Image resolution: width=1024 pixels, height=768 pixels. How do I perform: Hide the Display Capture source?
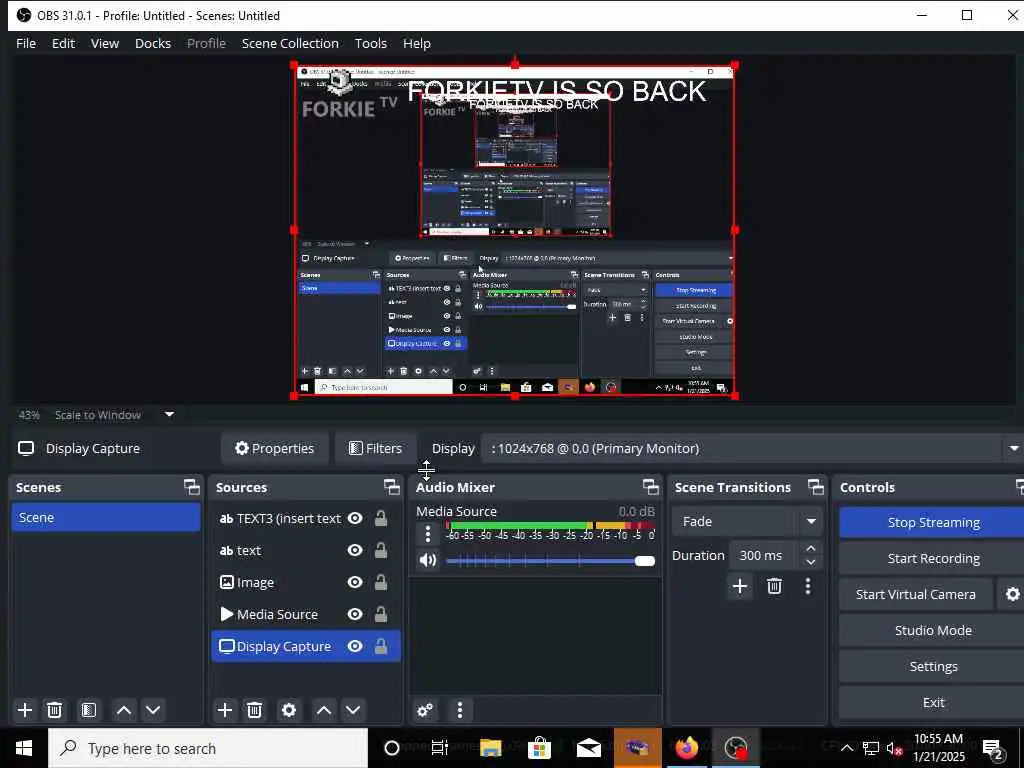[355, 646]
